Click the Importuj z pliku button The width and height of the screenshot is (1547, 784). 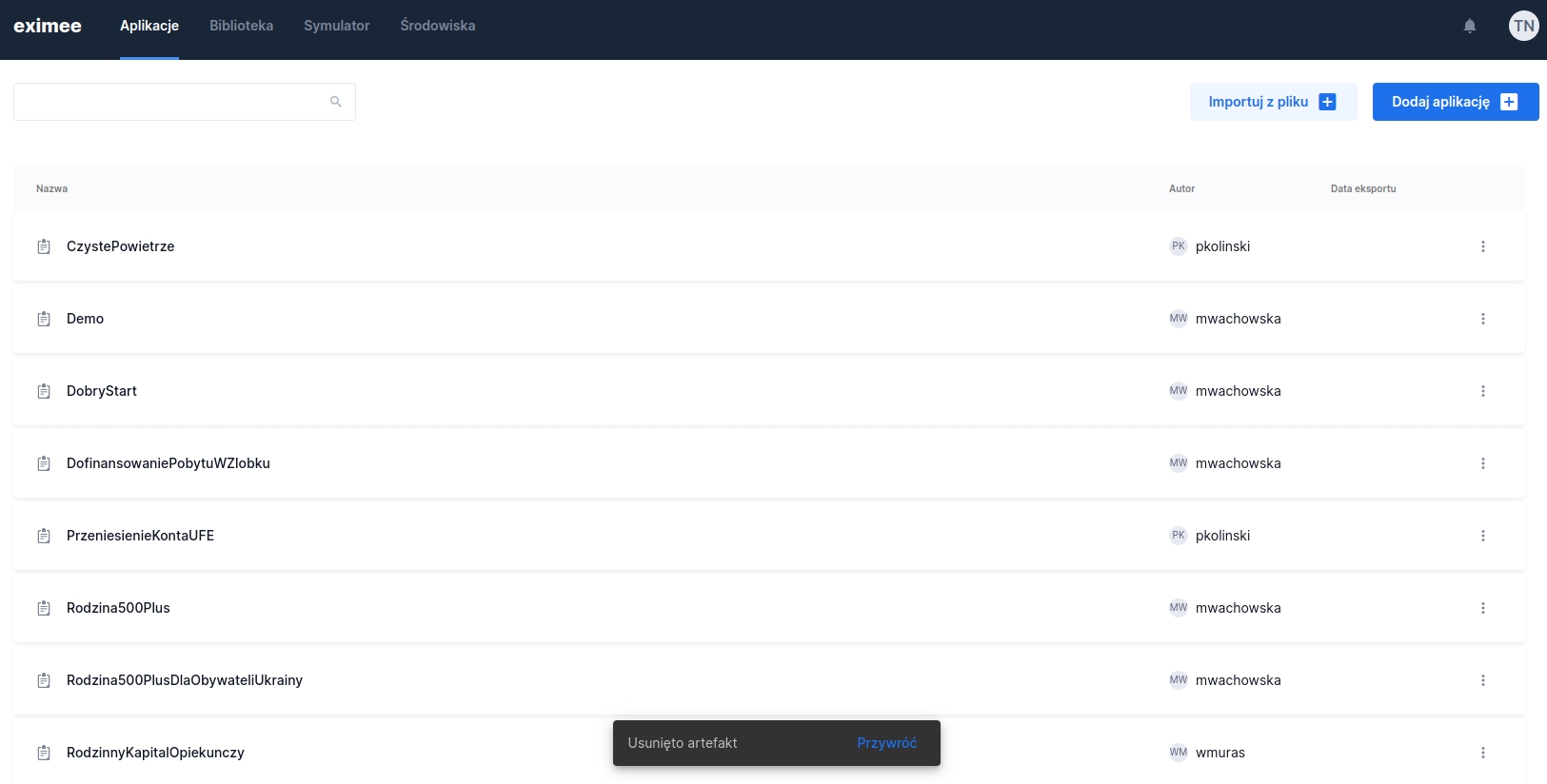point(1273,102)
